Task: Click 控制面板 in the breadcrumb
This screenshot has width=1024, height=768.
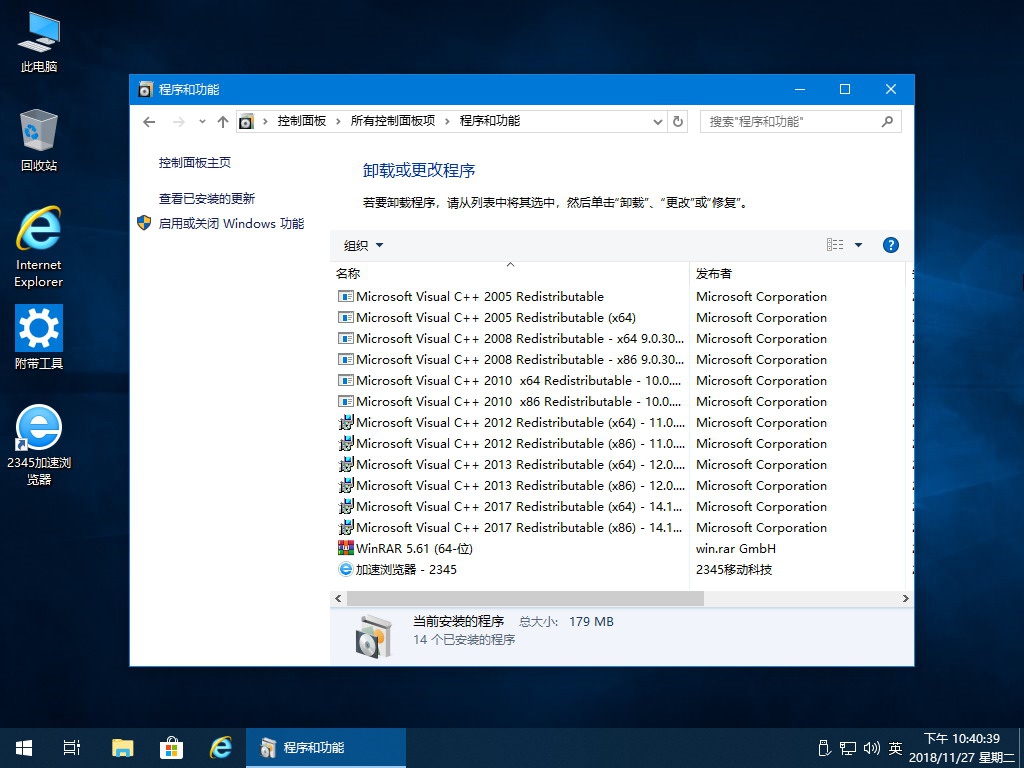Action: [302, 121]
